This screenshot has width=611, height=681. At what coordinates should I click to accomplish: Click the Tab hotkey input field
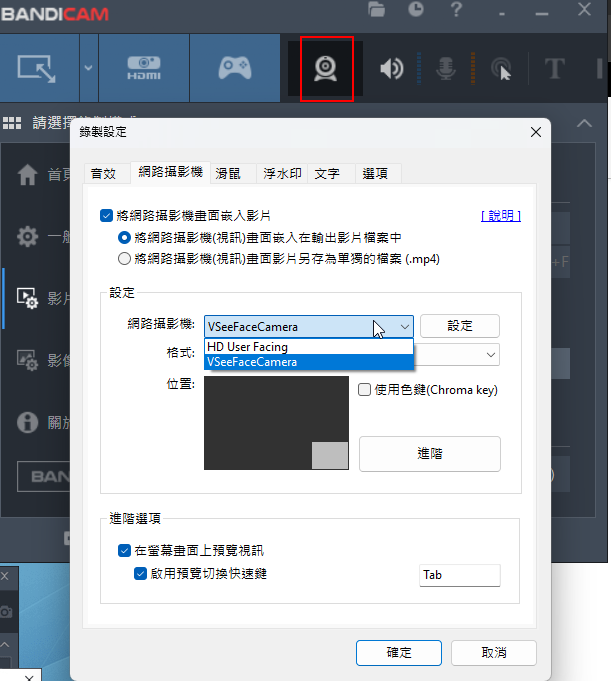click(459, 575)
